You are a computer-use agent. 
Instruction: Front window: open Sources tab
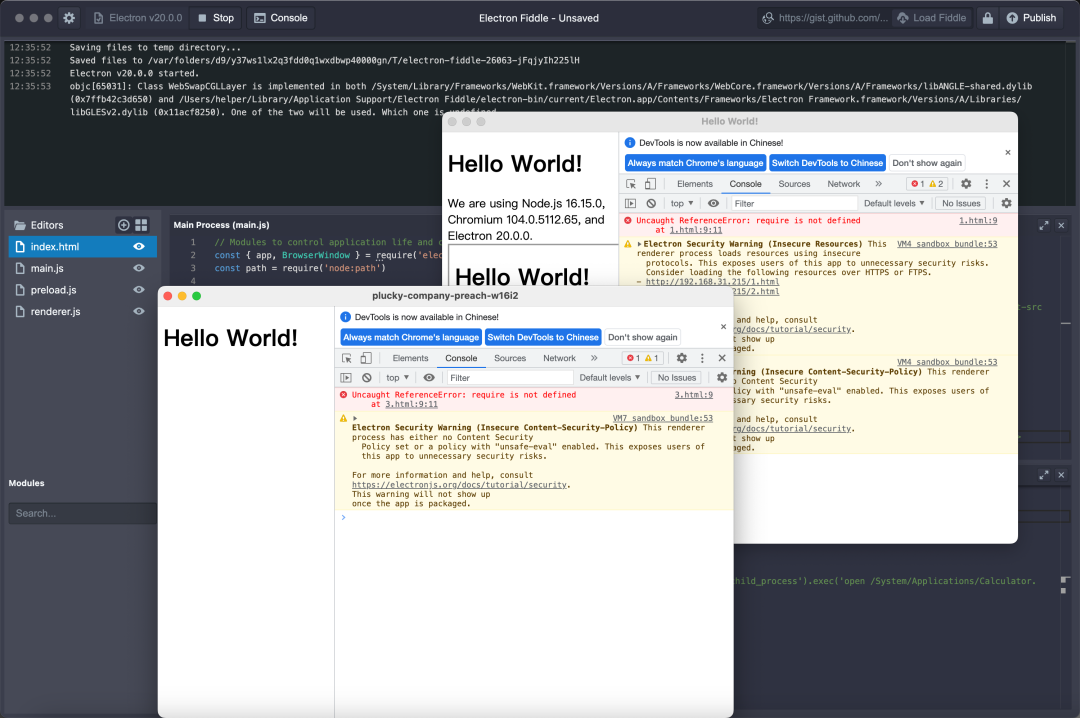[x=510, y=358]
